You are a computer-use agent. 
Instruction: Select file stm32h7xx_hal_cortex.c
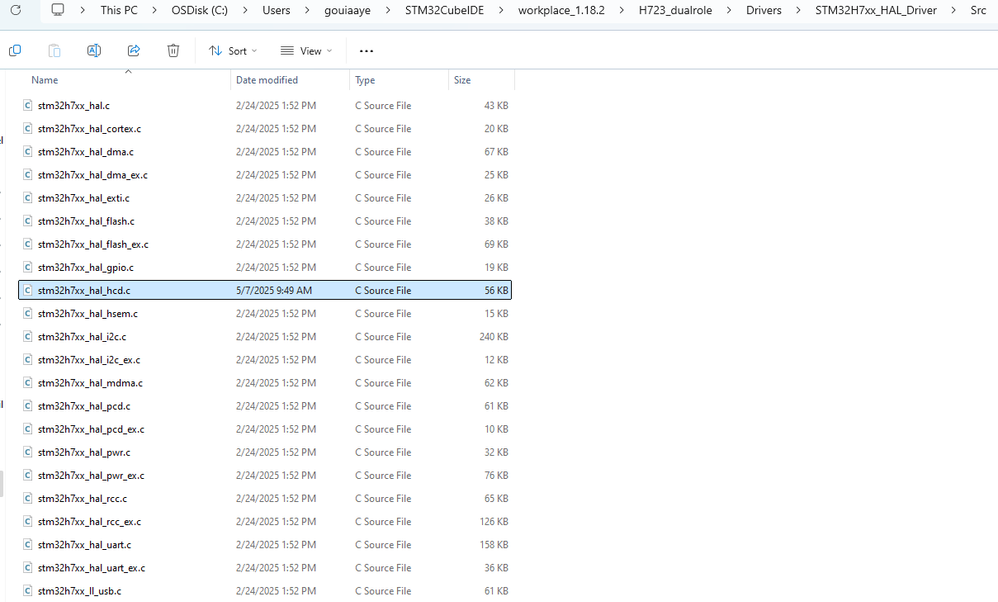(265, 129)
